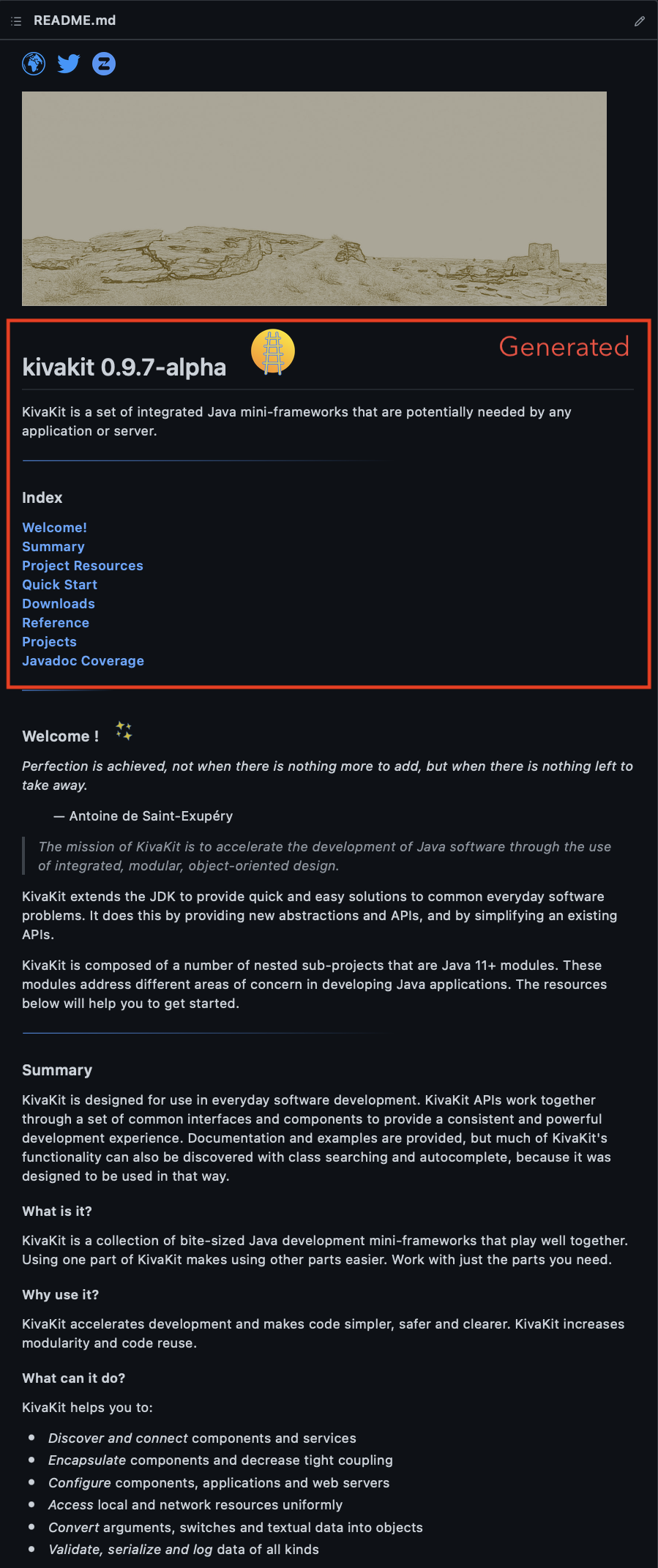
Task: Go to the Welcome! index link
Action: pyautogui.click(x=54, y=528)
